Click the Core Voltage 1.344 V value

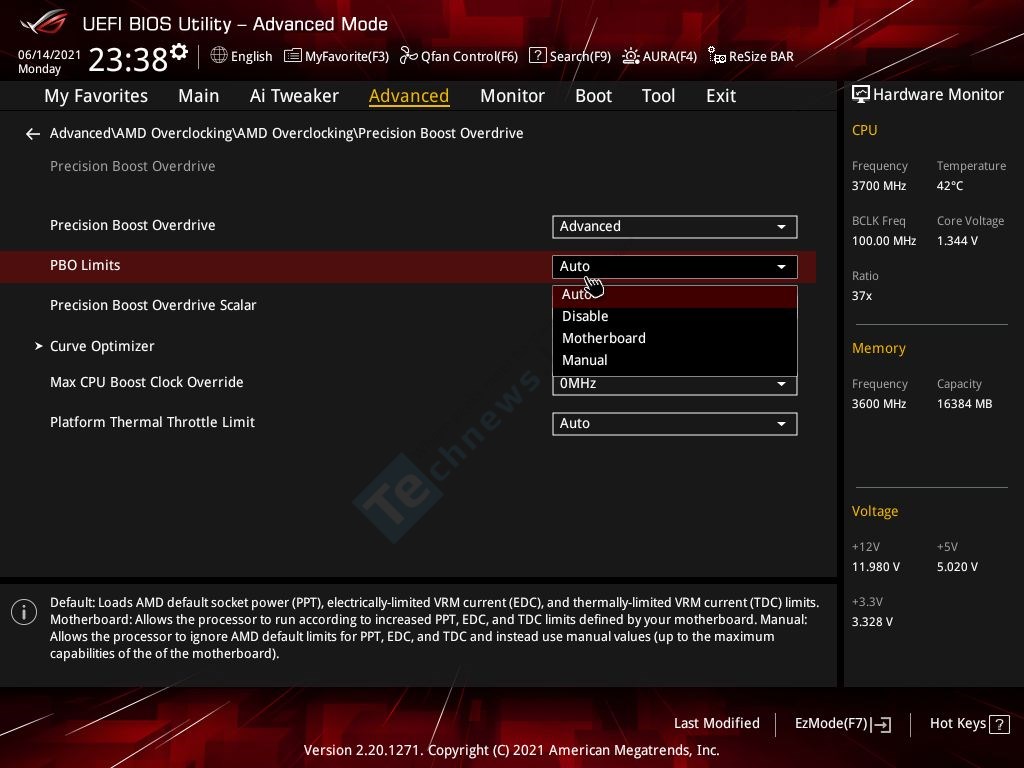tap(957, 241)
